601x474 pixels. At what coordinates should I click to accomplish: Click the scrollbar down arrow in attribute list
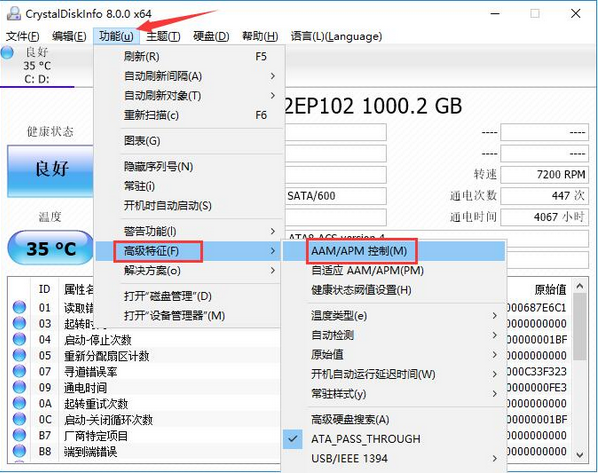tap(580, 454)
